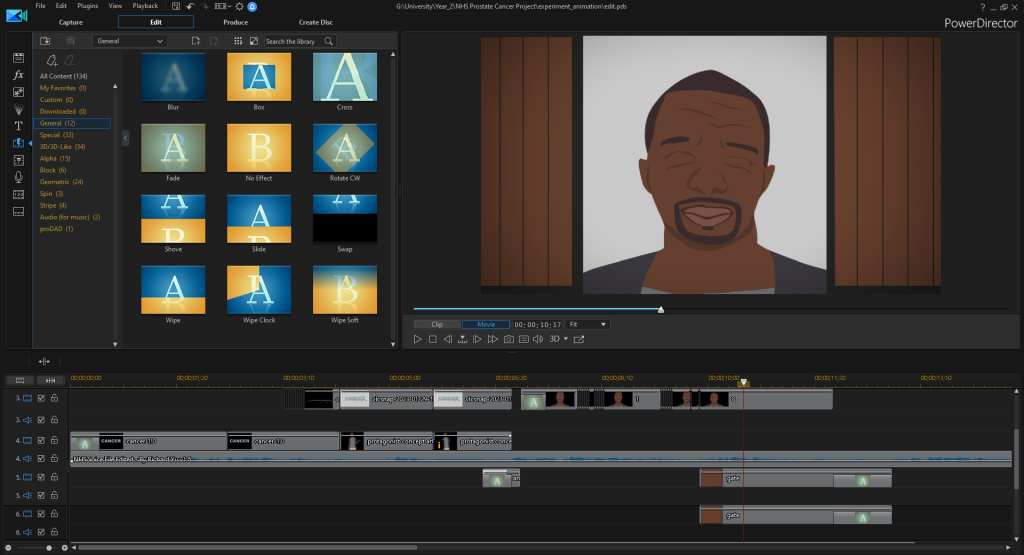Switch to the Produce tab
This screenshot has width=1024, height=555.
[236, 22]
